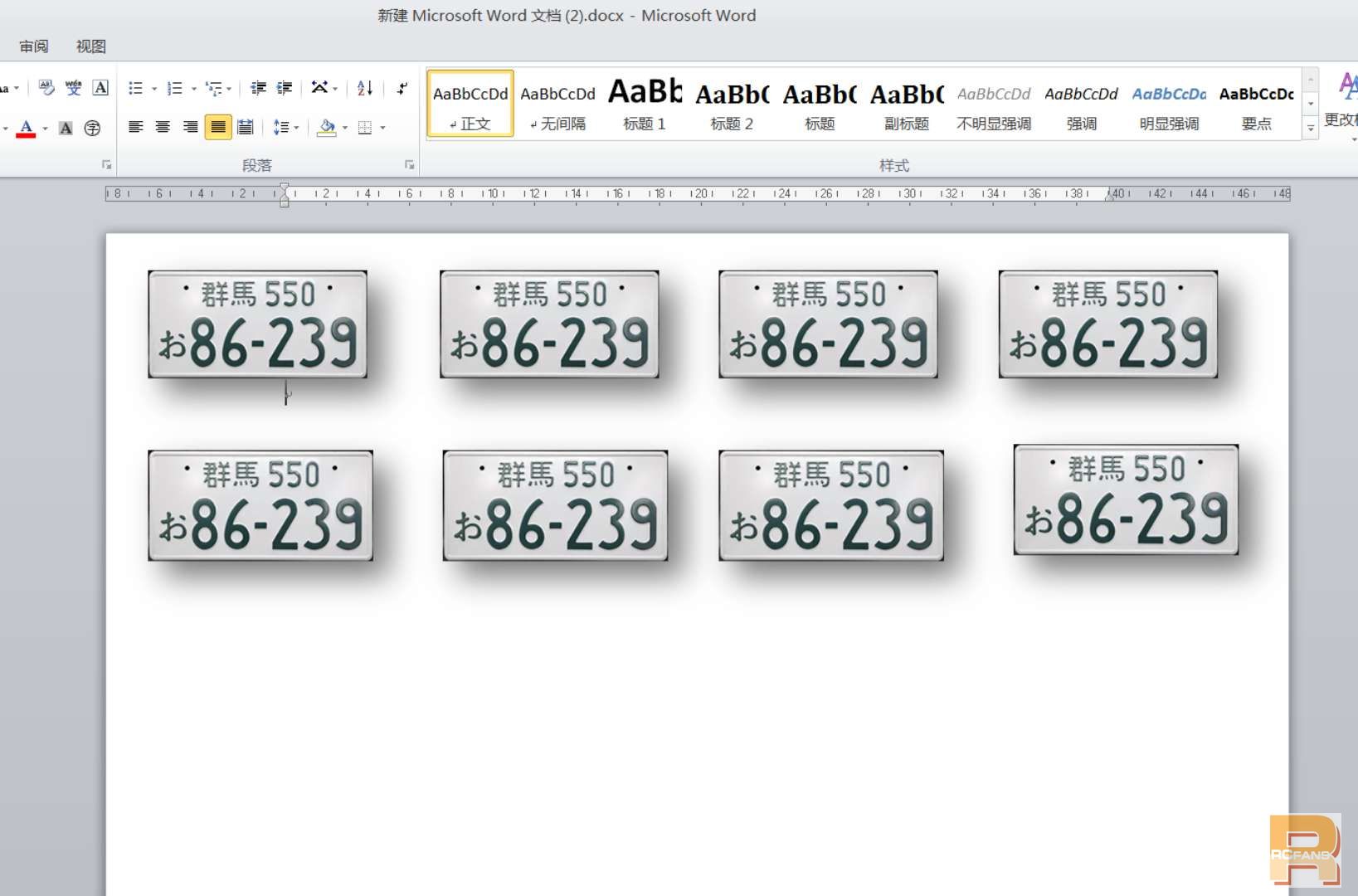Increase paragraph indent
The width and height of the screenshot is (1358, 896).
285,88
